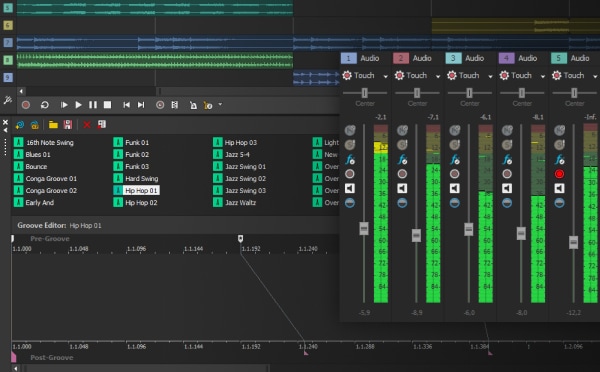The width and height of the screenshot is (600, 372).
Task: Click the green icon beside Jazz 5-4
Action: [x=218, y=154]
